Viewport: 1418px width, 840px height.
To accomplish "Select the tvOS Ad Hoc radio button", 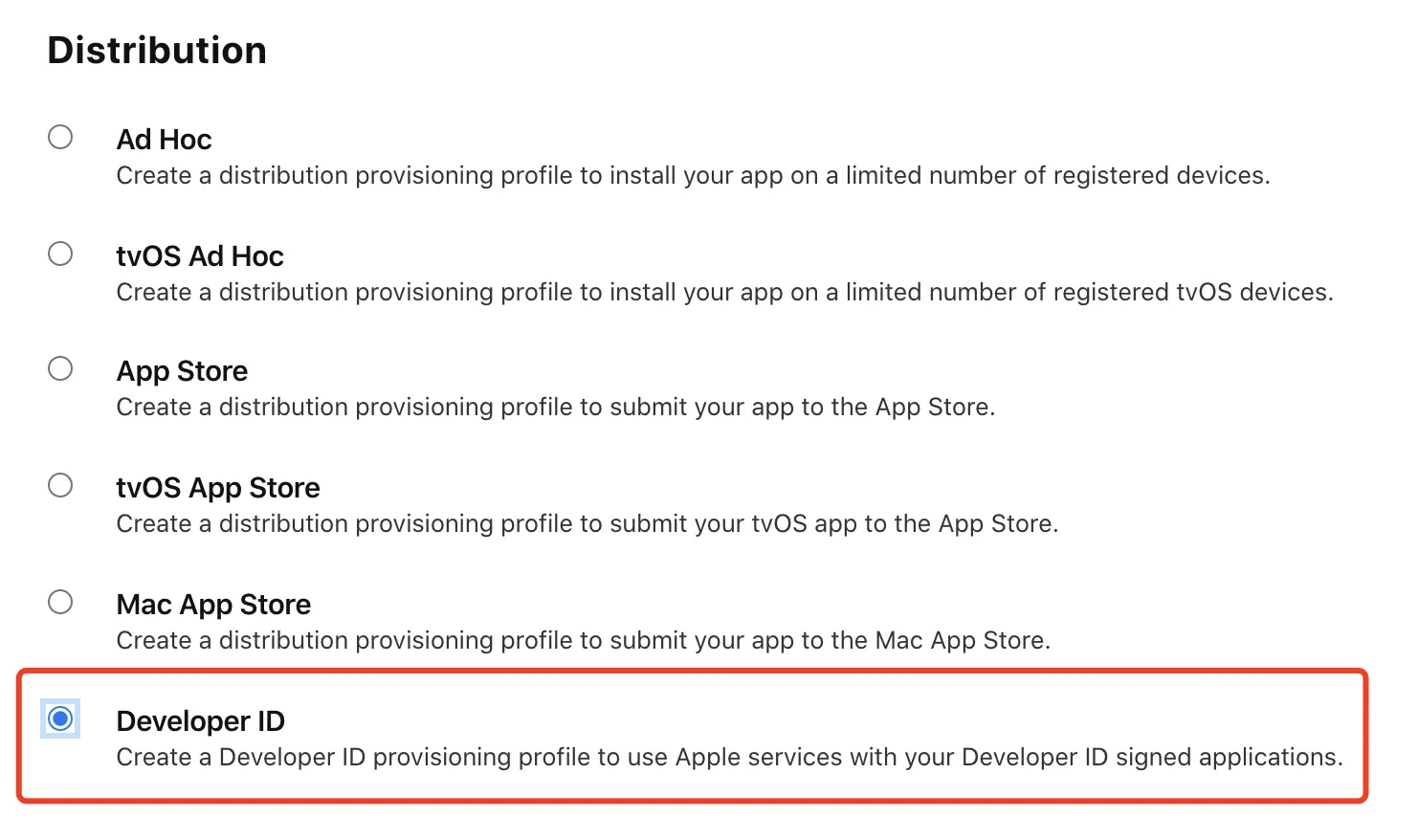I will pos(60,254).
